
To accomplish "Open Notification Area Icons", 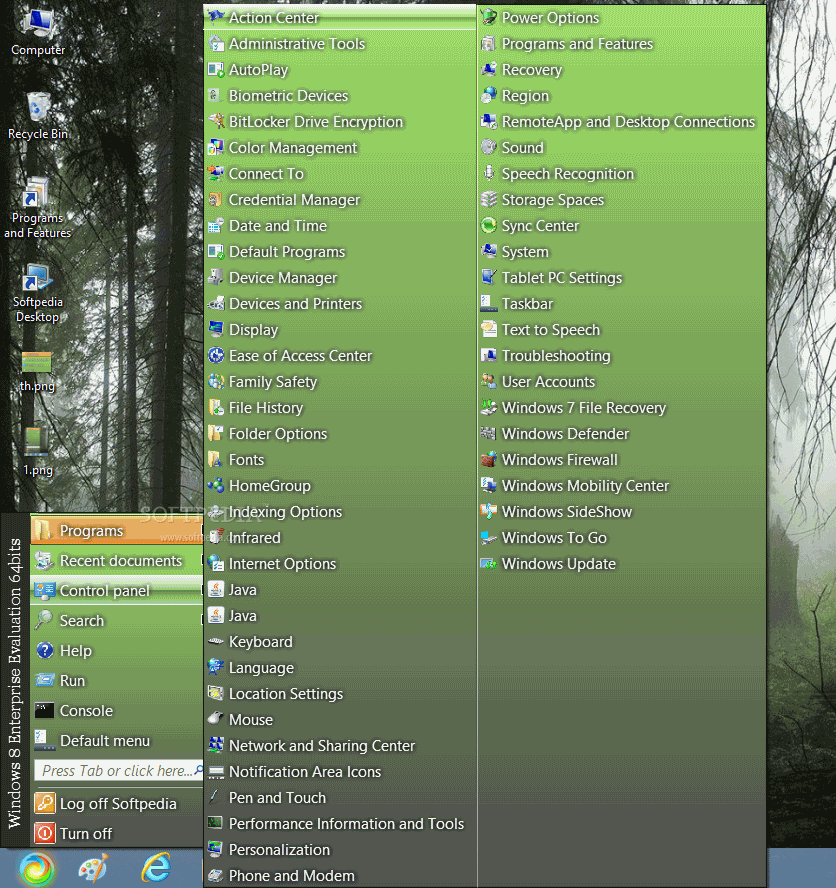I will tap(340, 772).
